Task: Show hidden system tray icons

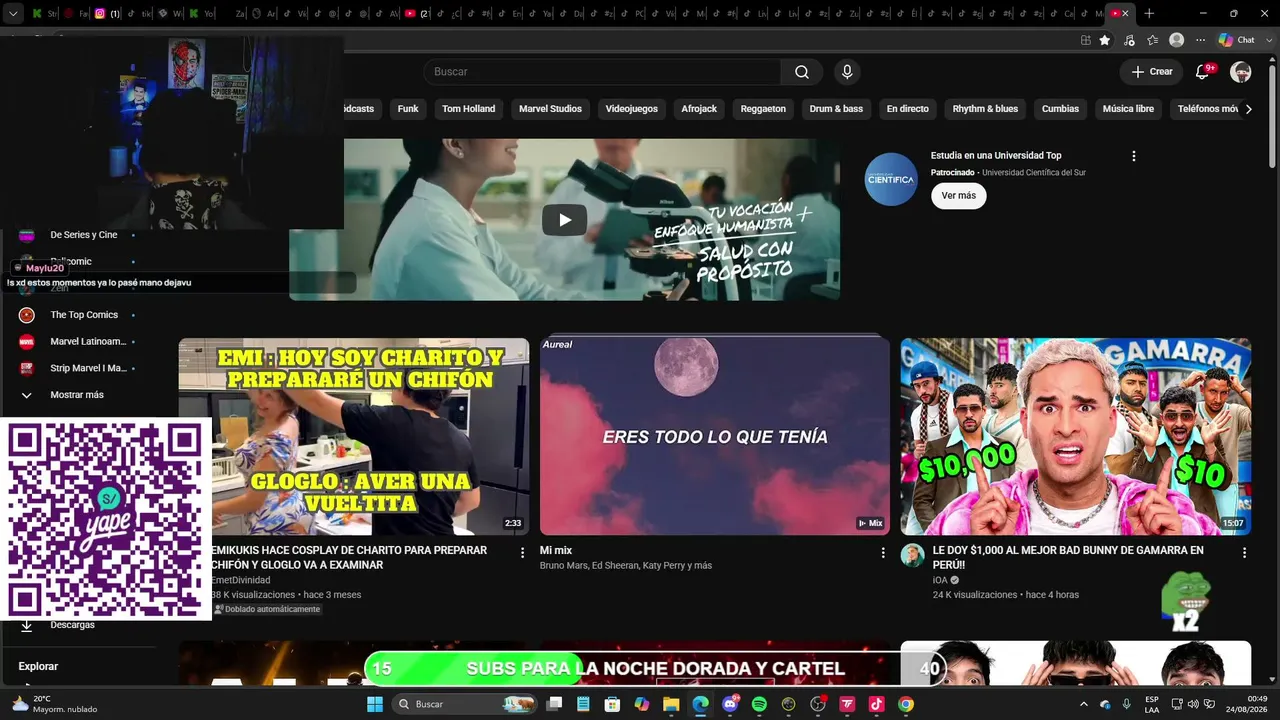Action: (x=1084, y=704)
